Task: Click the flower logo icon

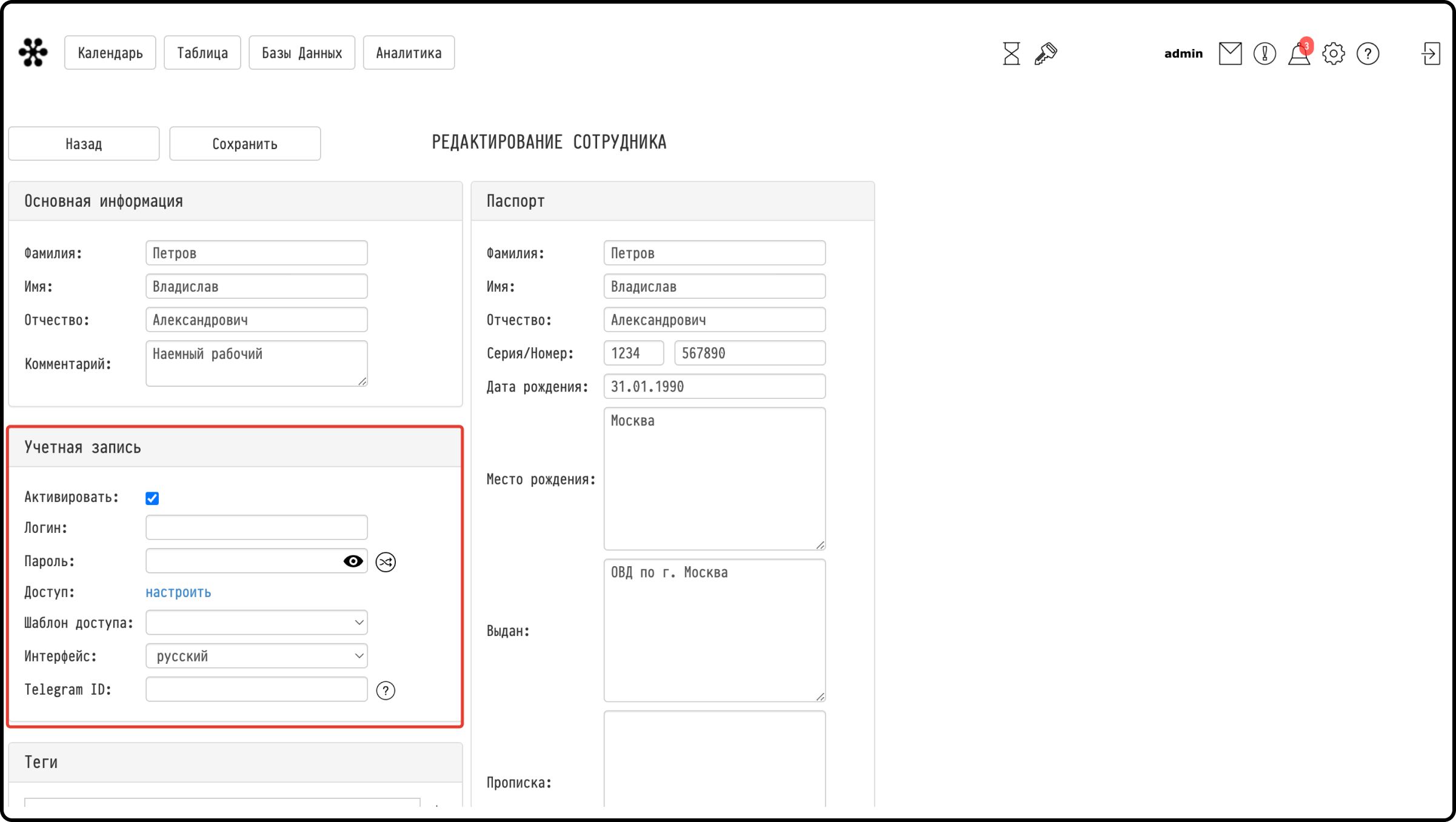Action: [x=33, y=52]
